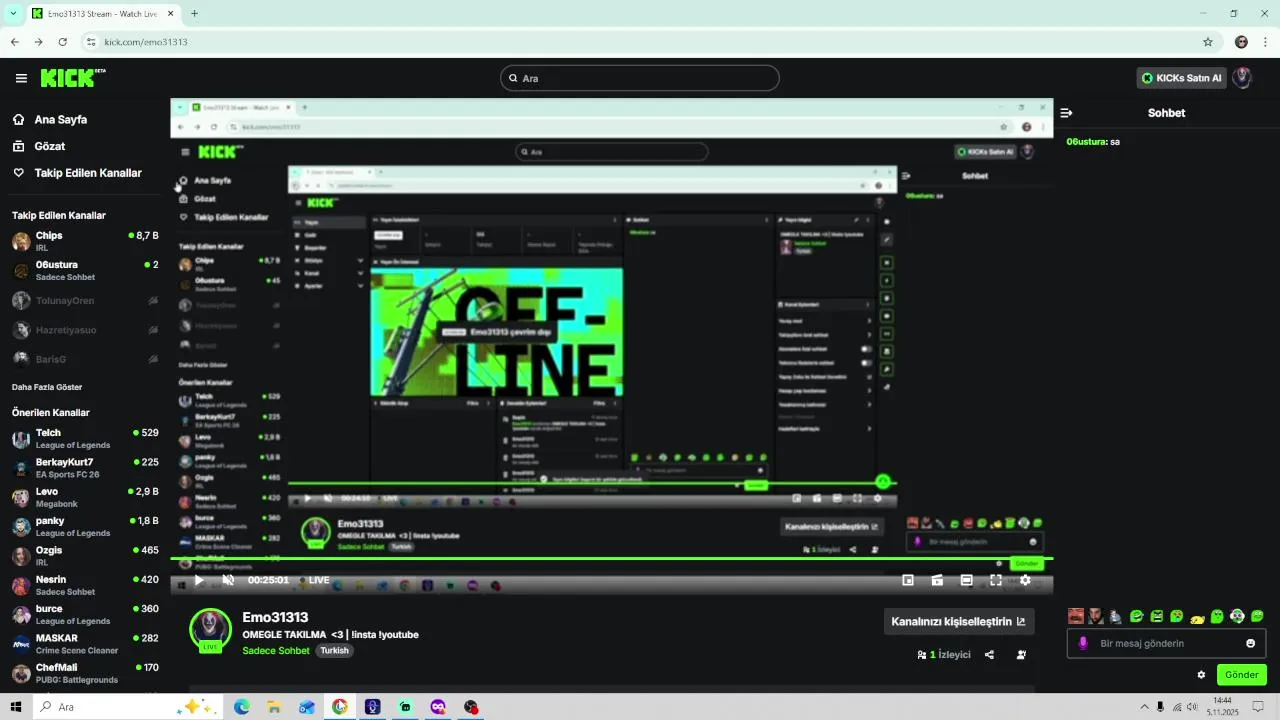Image resolution: width=1280 pixels, height=720 pixels.
Task: Open chat settings gear beside Gönder
Action: point(1201,675)
